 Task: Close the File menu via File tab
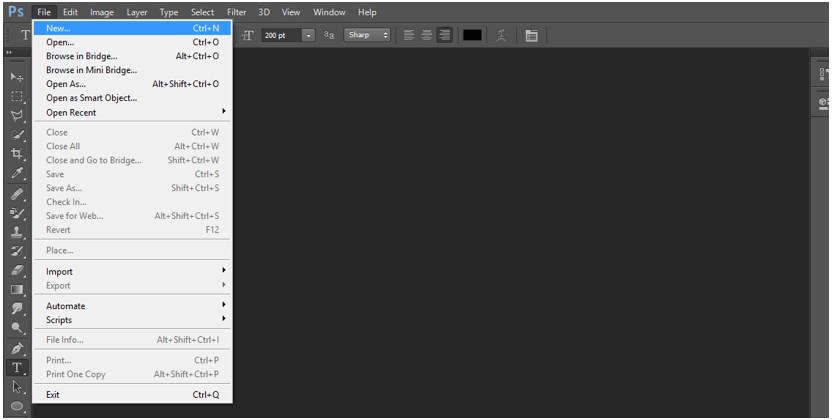pos(44,12)
